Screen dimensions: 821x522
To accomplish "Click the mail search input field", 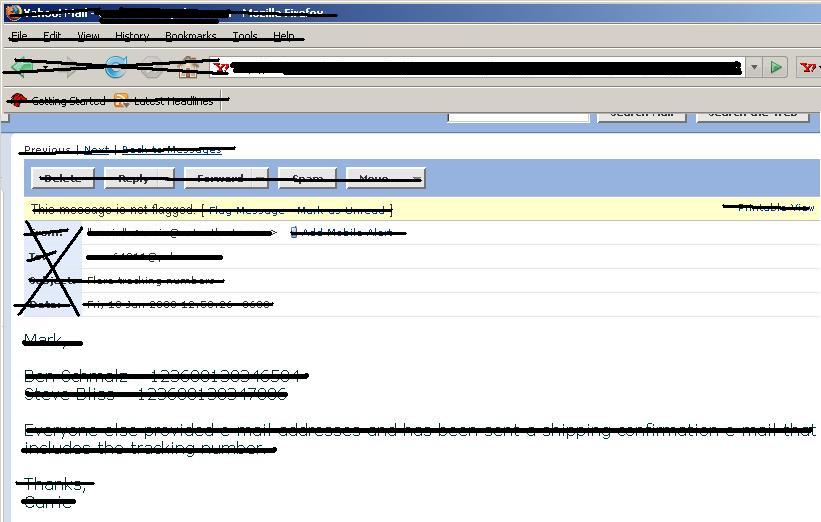I will click(518, 113).
